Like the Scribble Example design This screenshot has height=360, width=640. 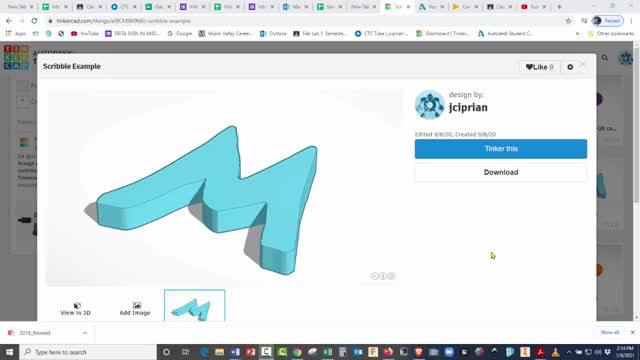[x=539, y=67]
